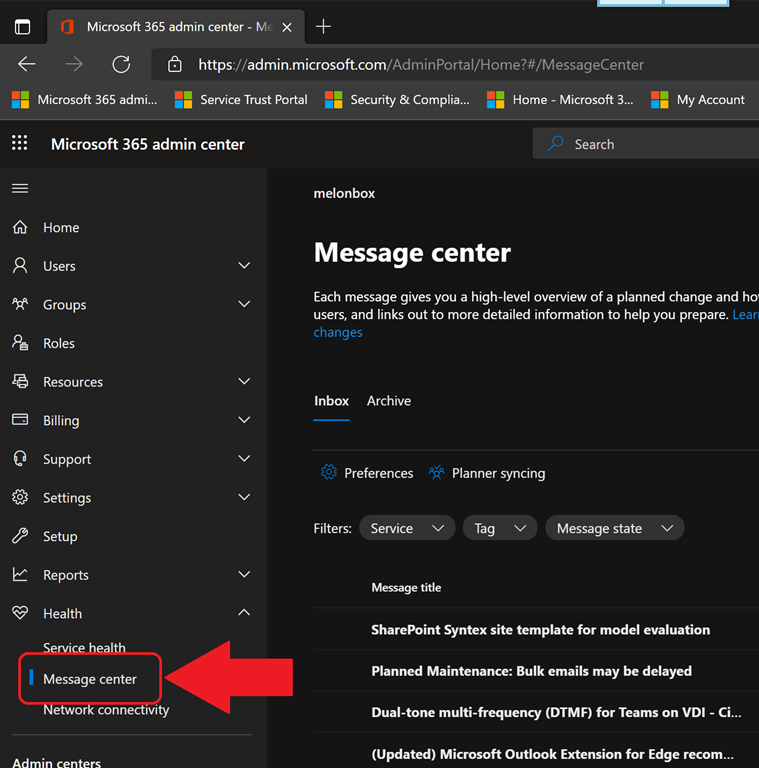Collapse the Health section chevron

point(244,613)
